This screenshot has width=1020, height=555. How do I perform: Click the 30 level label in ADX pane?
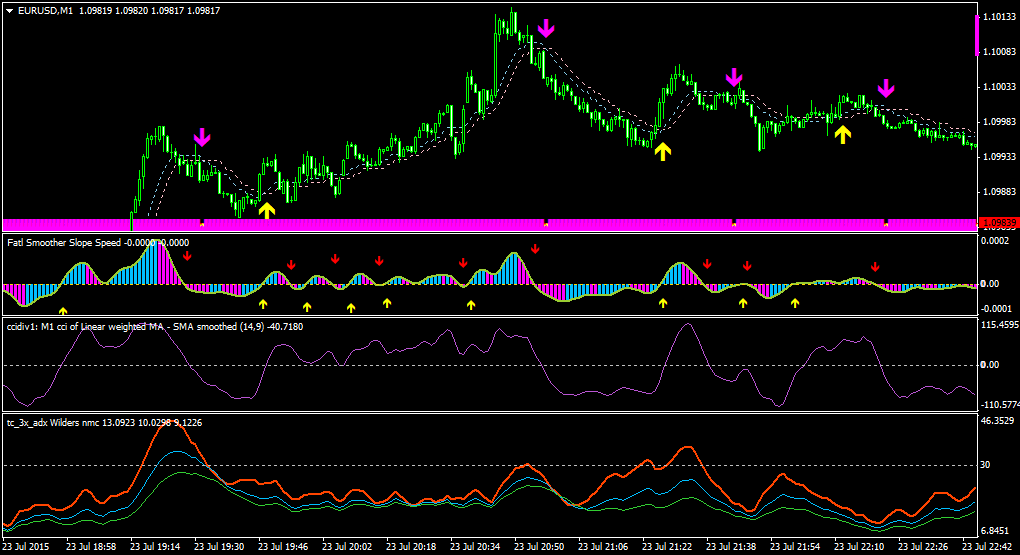[985, 465]
